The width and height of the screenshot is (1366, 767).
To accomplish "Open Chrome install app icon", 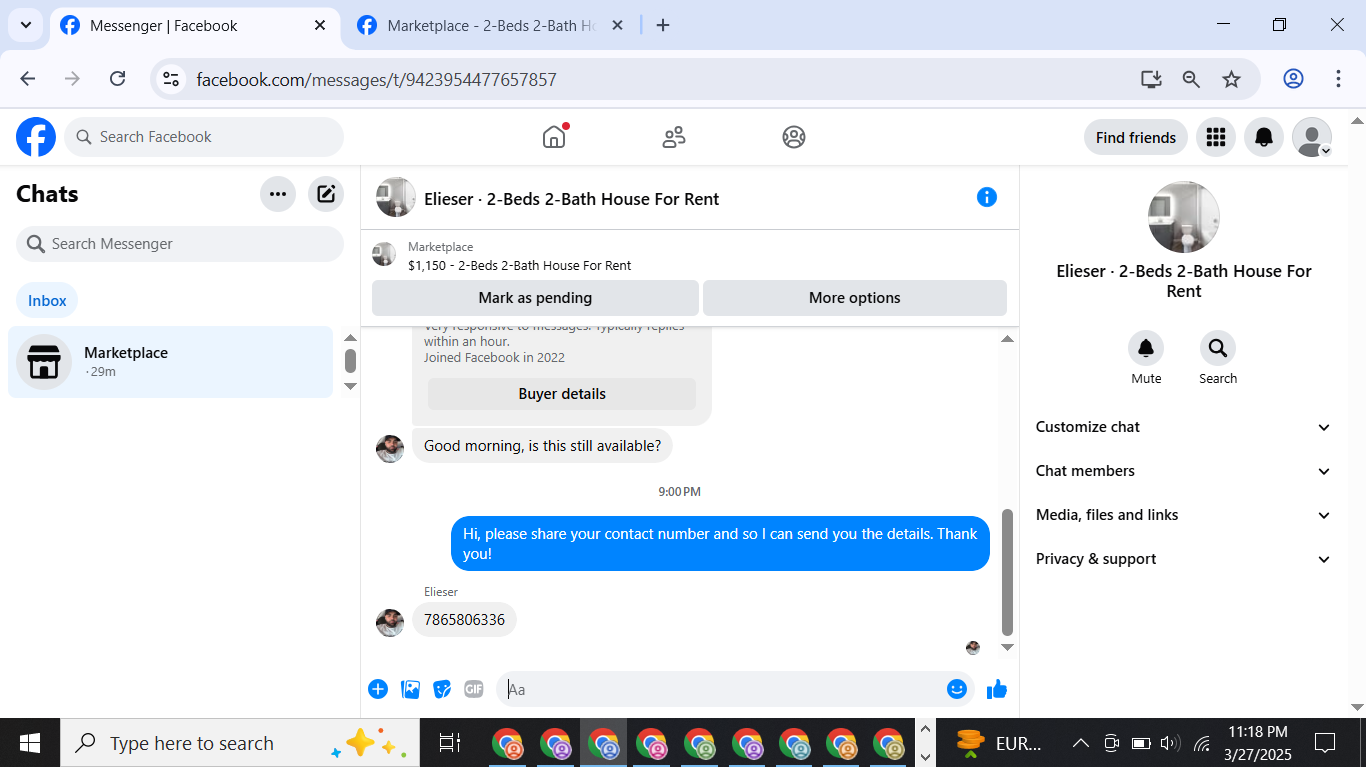I will pos(1151,79).
